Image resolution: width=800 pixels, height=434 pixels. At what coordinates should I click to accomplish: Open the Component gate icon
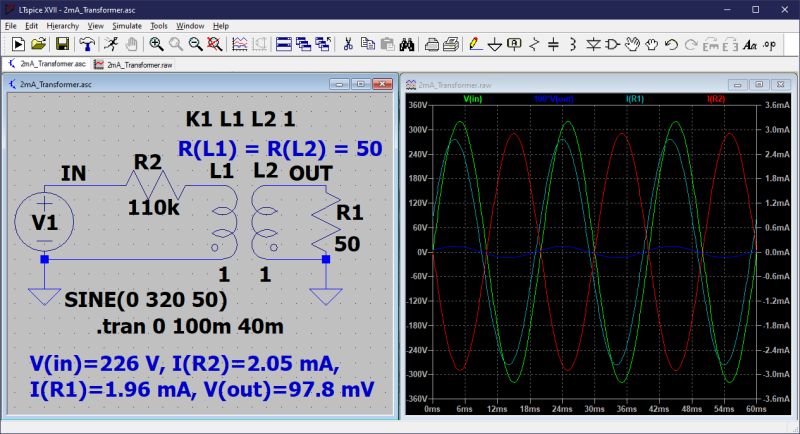click(x=612, y=44)
